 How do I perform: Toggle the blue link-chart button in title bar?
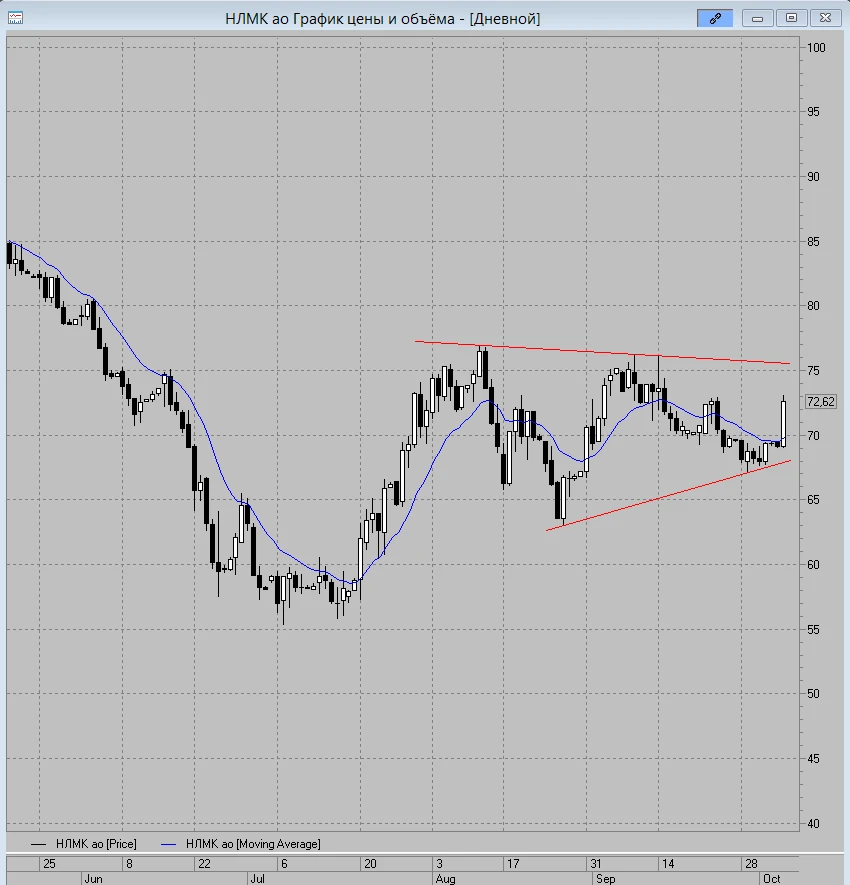point(715,18)
